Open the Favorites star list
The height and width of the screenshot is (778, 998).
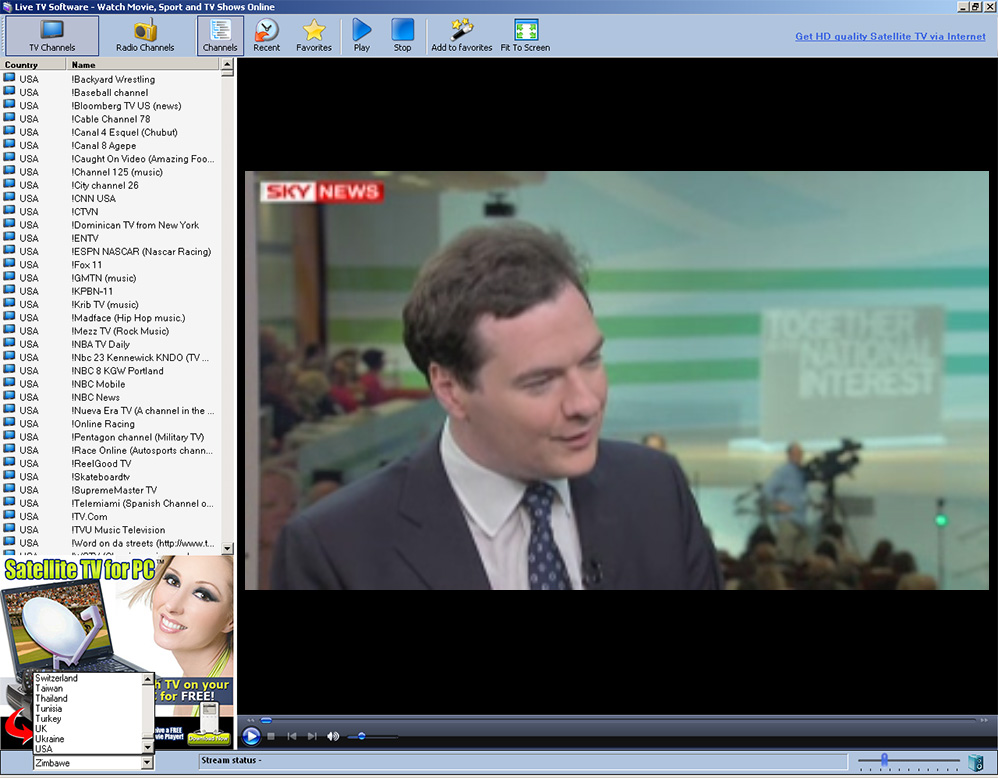point(314,36)
